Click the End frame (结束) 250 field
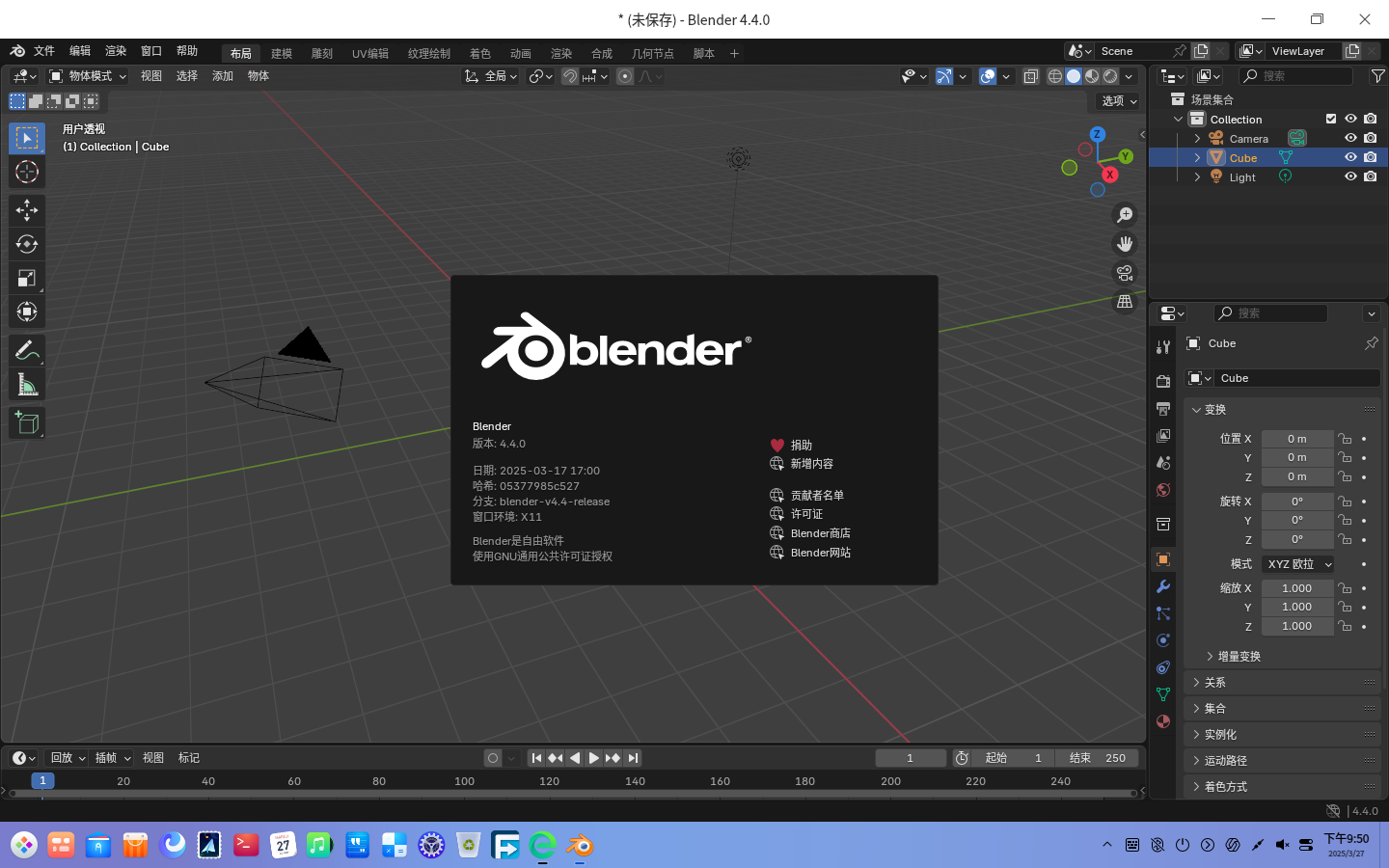 pyautogui.click(x=1098, y=758)
